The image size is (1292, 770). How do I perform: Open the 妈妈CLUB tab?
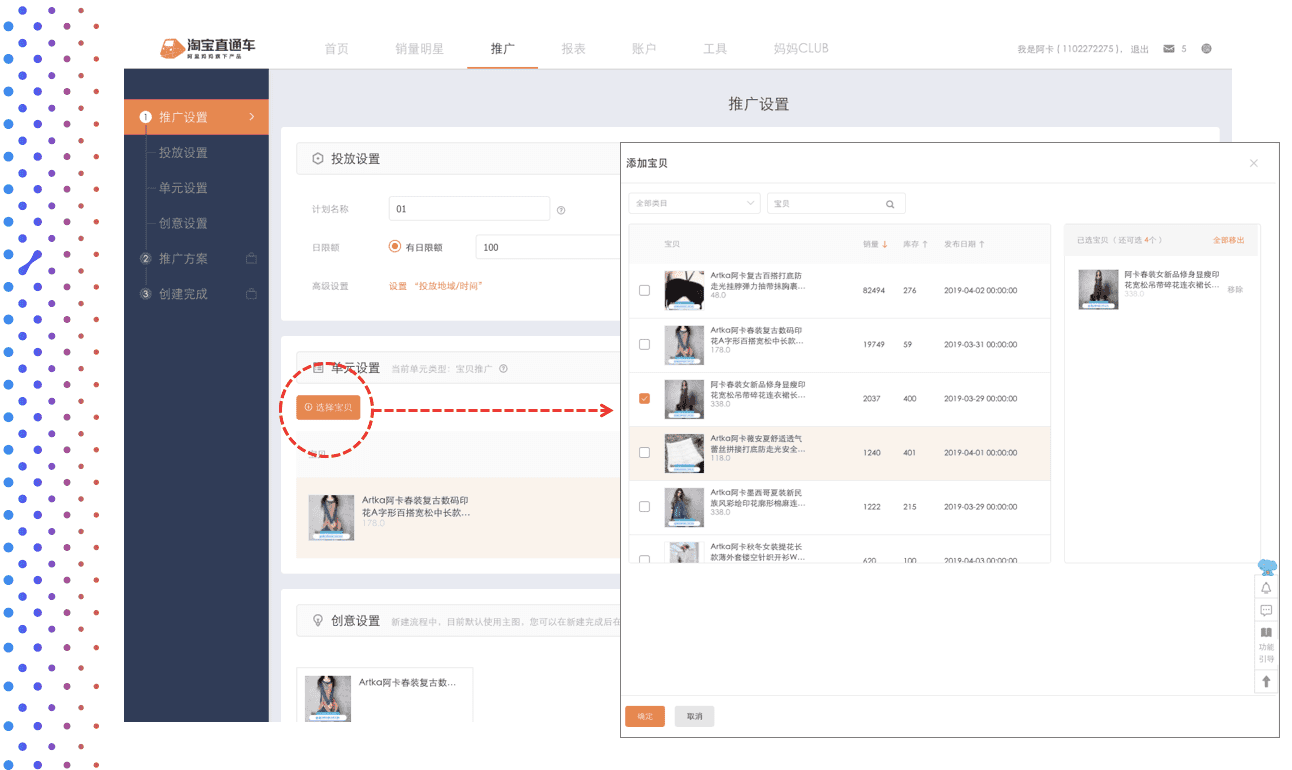(x=801, y=48)
